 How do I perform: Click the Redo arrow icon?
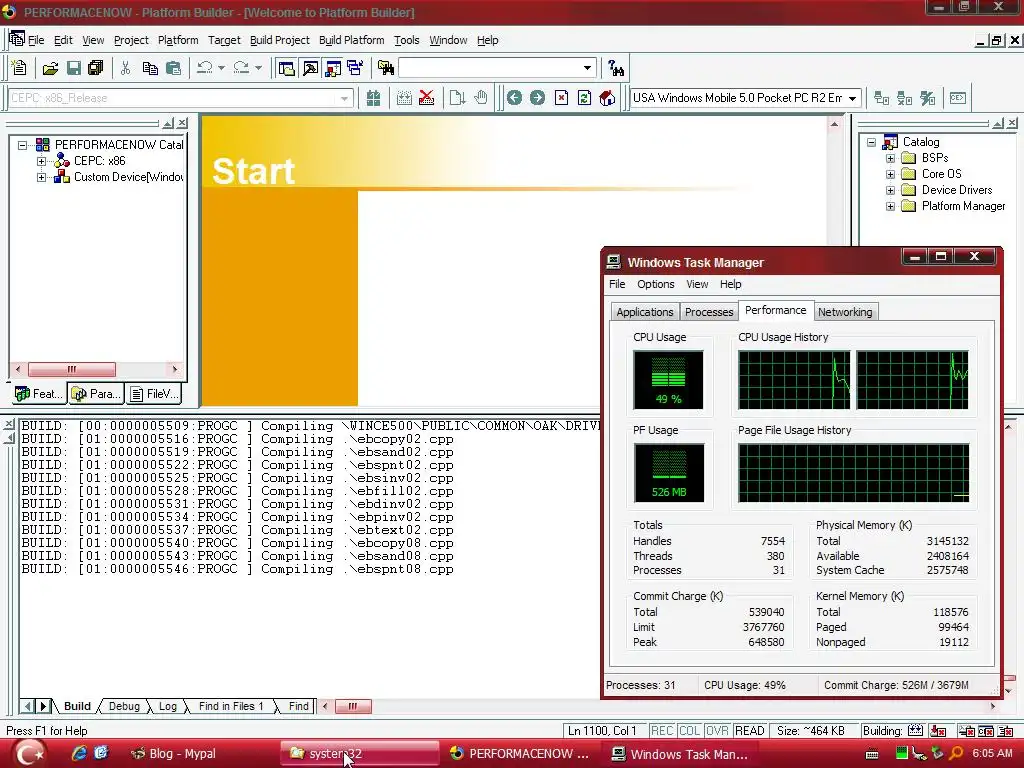(x=241, y=68)
